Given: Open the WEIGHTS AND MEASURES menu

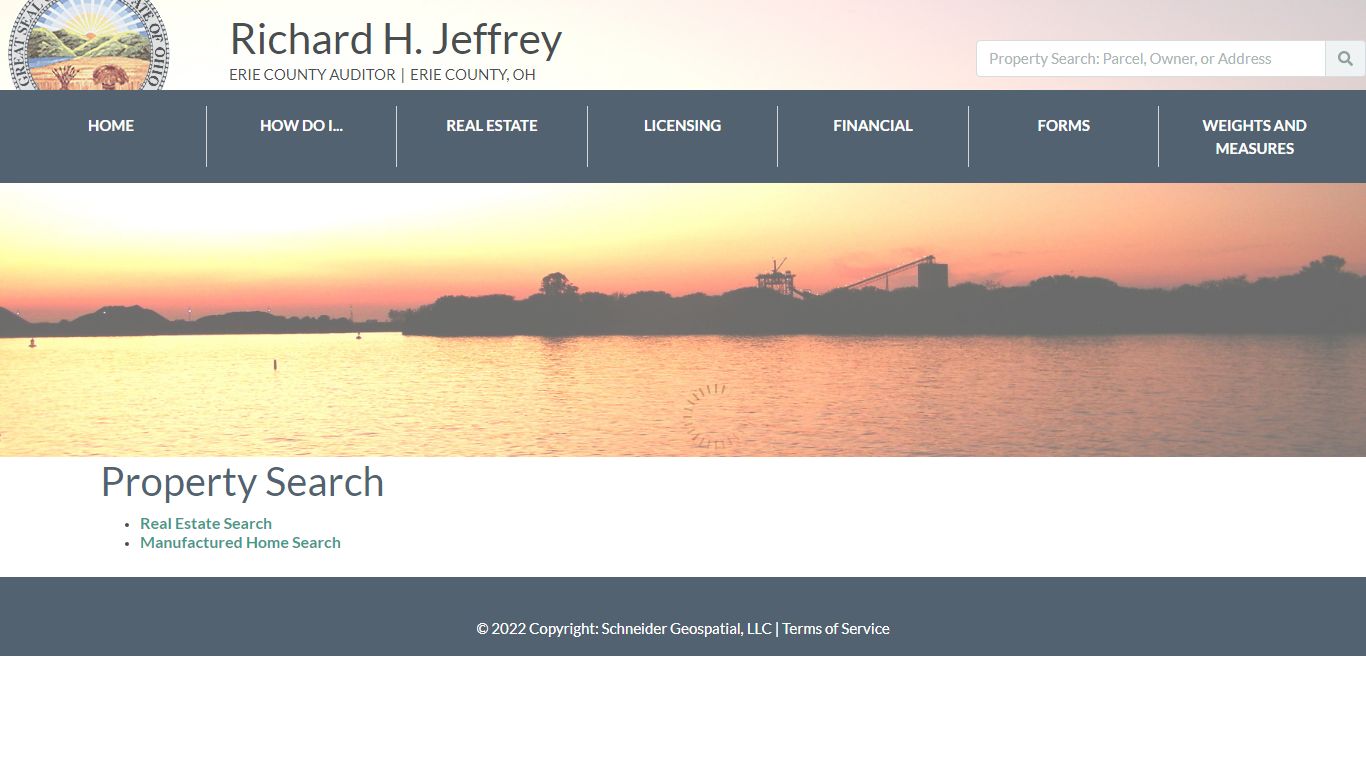Looking at the screenshot, I should click(x=1254, y=137).
